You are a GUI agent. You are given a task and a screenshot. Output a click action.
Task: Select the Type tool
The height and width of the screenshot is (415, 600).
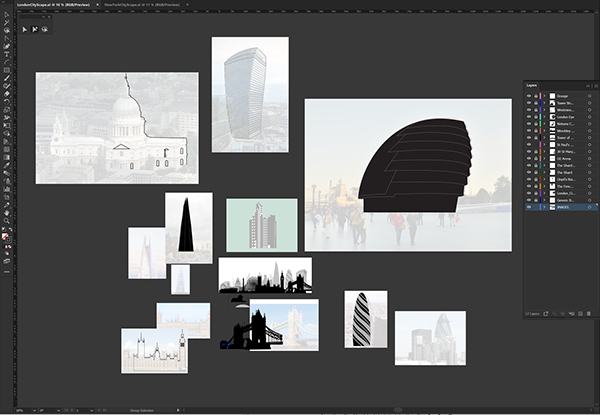coord(7,54)
